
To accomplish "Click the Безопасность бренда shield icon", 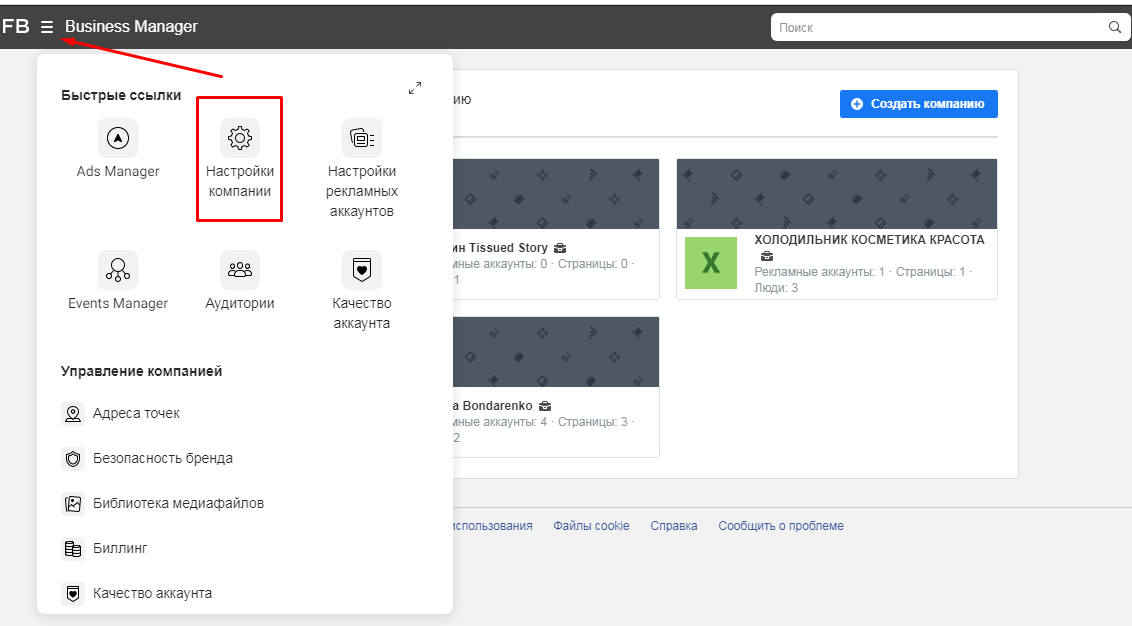I will click(x=73, y=458).
